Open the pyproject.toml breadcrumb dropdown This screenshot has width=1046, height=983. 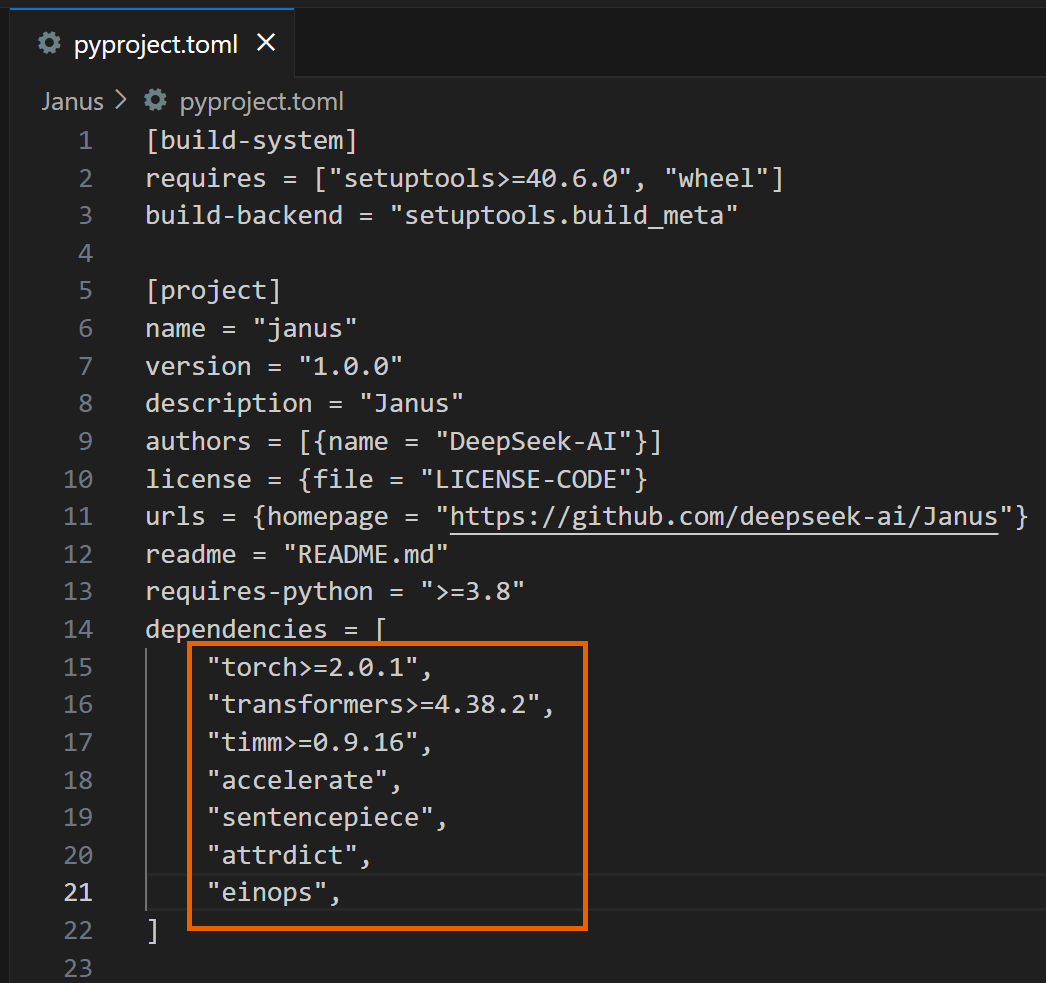pos(260,101)
